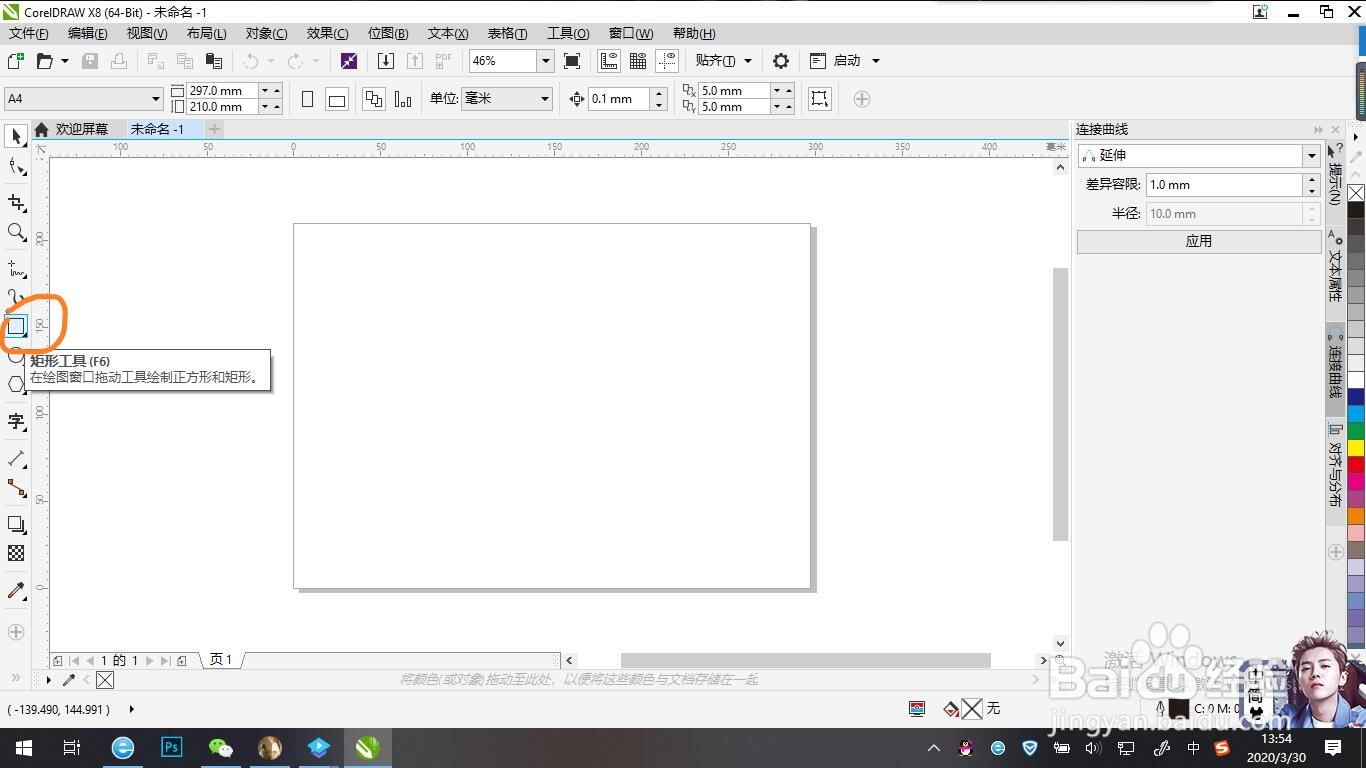Select the Freehand drawing tool
The image size is (1366, 768).
[x=16, y=269]
